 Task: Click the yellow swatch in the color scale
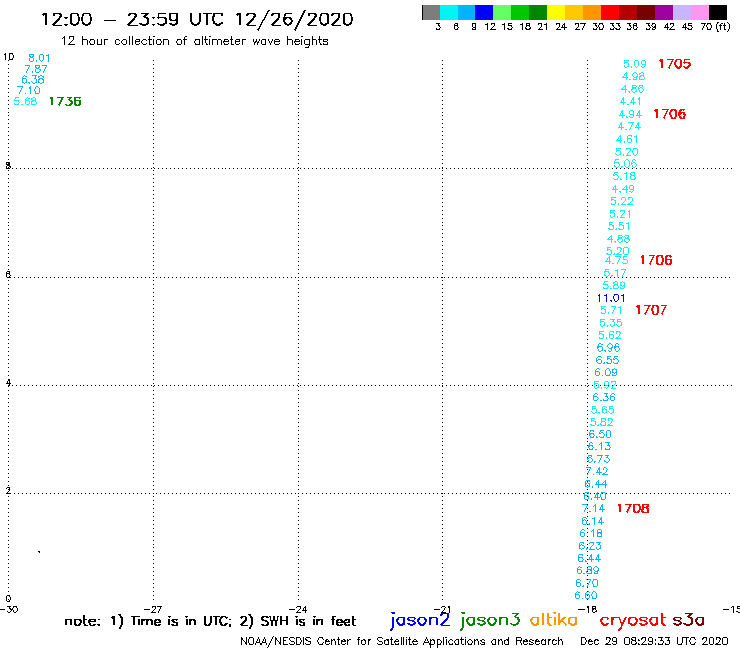(x=556, y=12)
